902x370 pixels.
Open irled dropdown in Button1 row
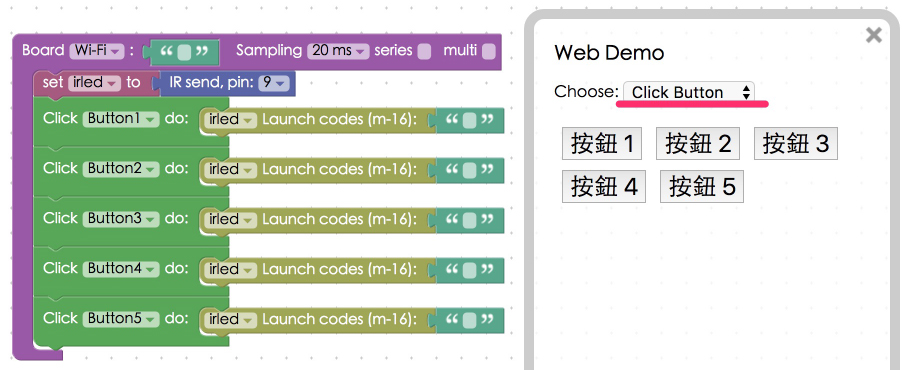coord(231,120)
